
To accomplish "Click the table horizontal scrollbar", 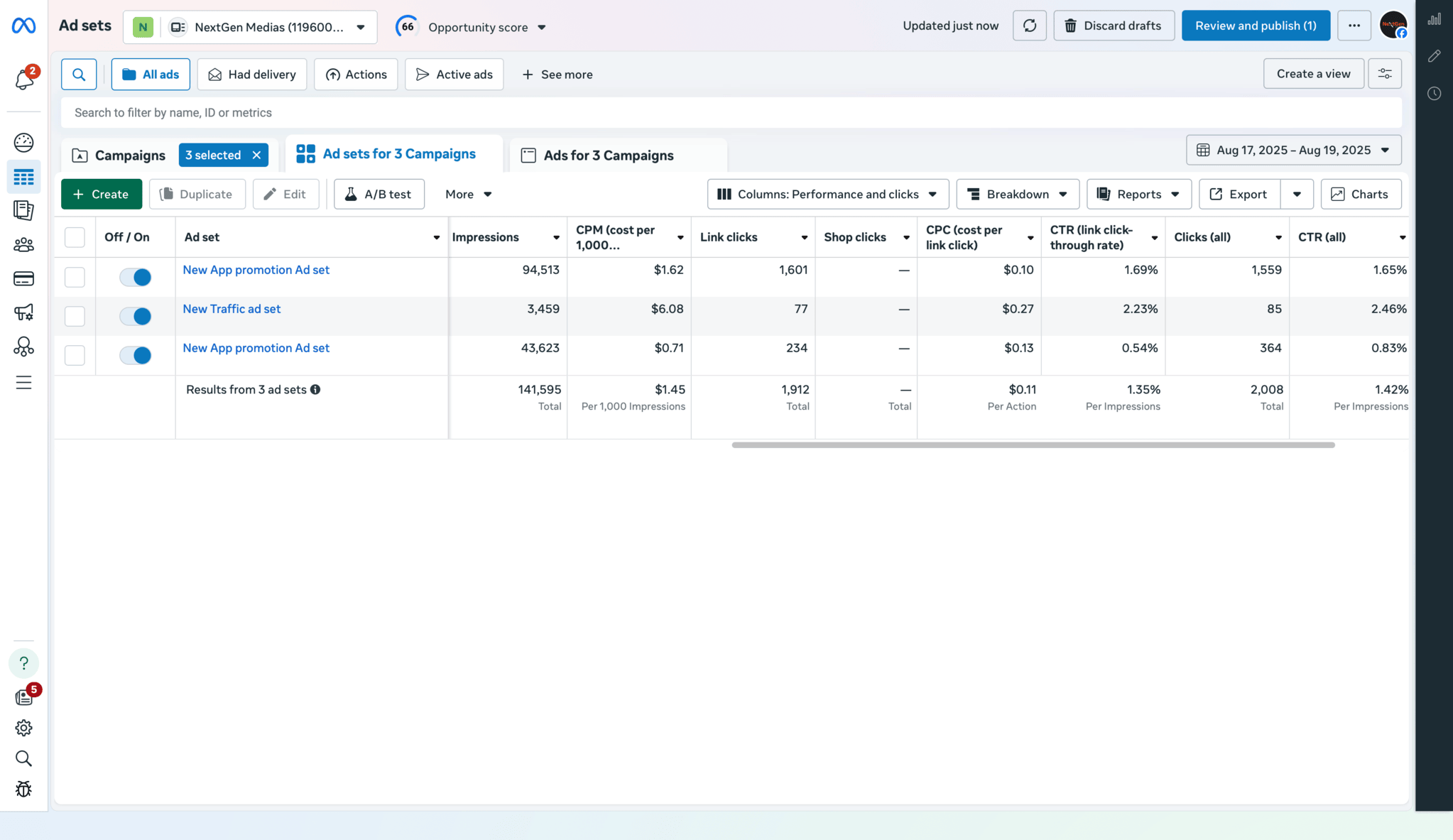I will (1033, 445).
